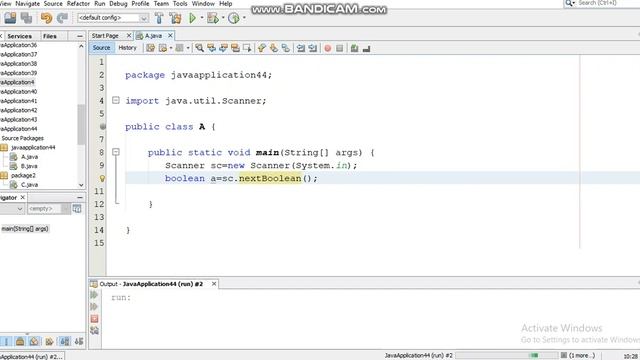Viewport: 640px width, 360px height.
Task: Click the Redo arrow in main toolbar
Action: tap(62, 18)
